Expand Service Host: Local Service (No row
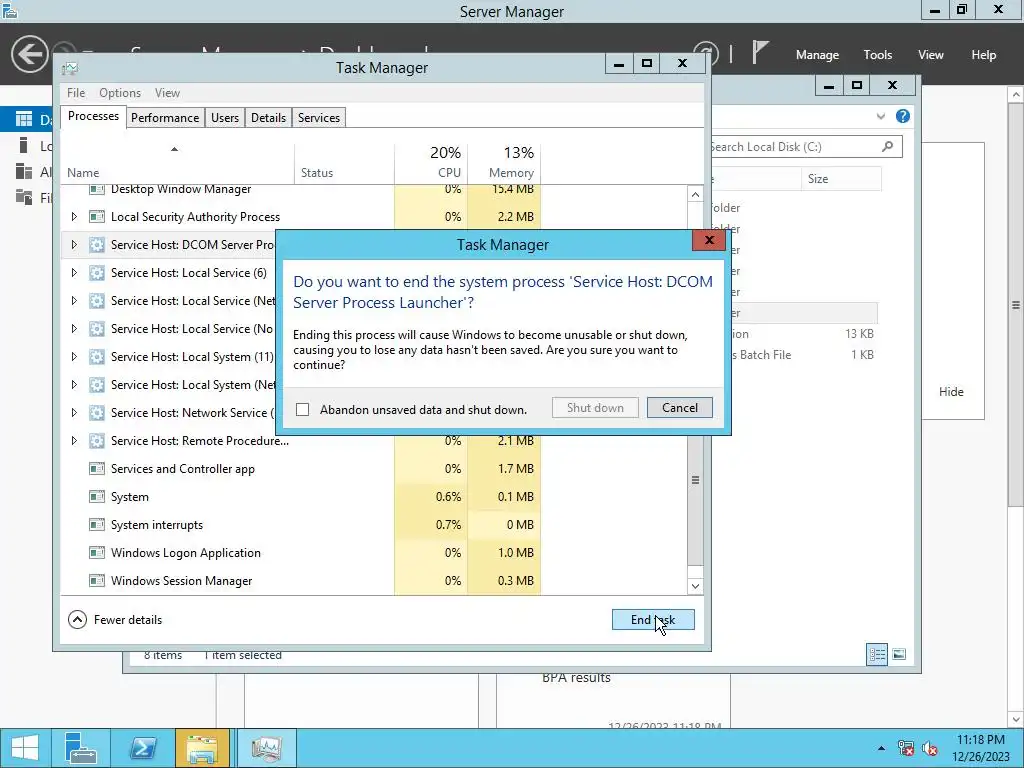The image size is (1024, 768). [74, 328]
